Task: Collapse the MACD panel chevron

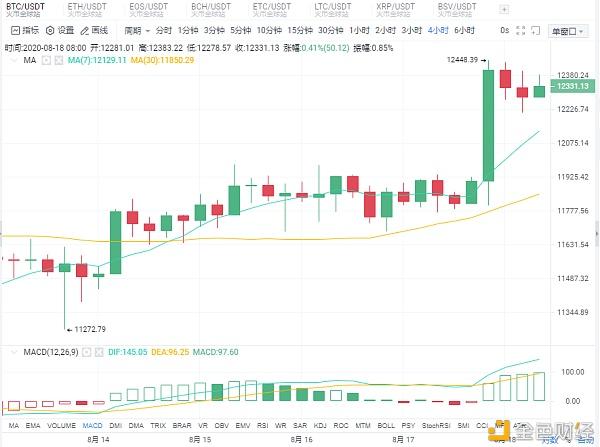Action: [x=14, y=352]
